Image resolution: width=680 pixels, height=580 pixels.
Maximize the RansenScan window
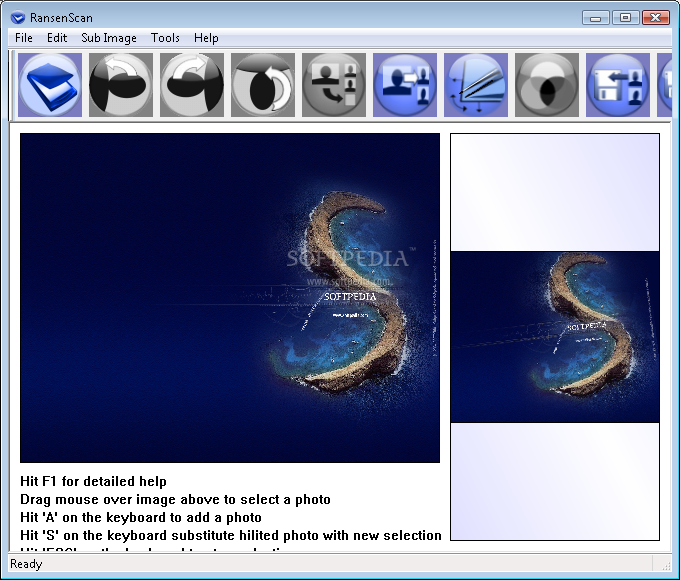tap(625, 18)
